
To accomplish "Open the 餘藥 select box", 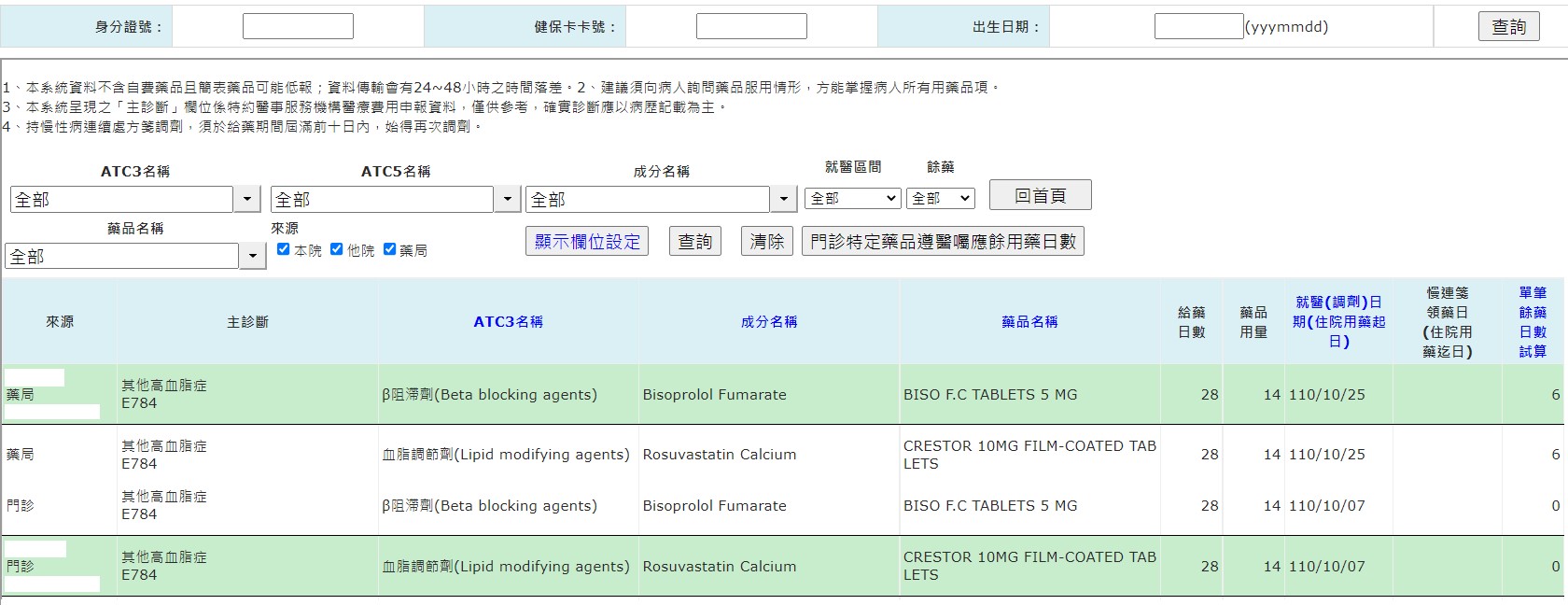I will (x=940, y=198).
